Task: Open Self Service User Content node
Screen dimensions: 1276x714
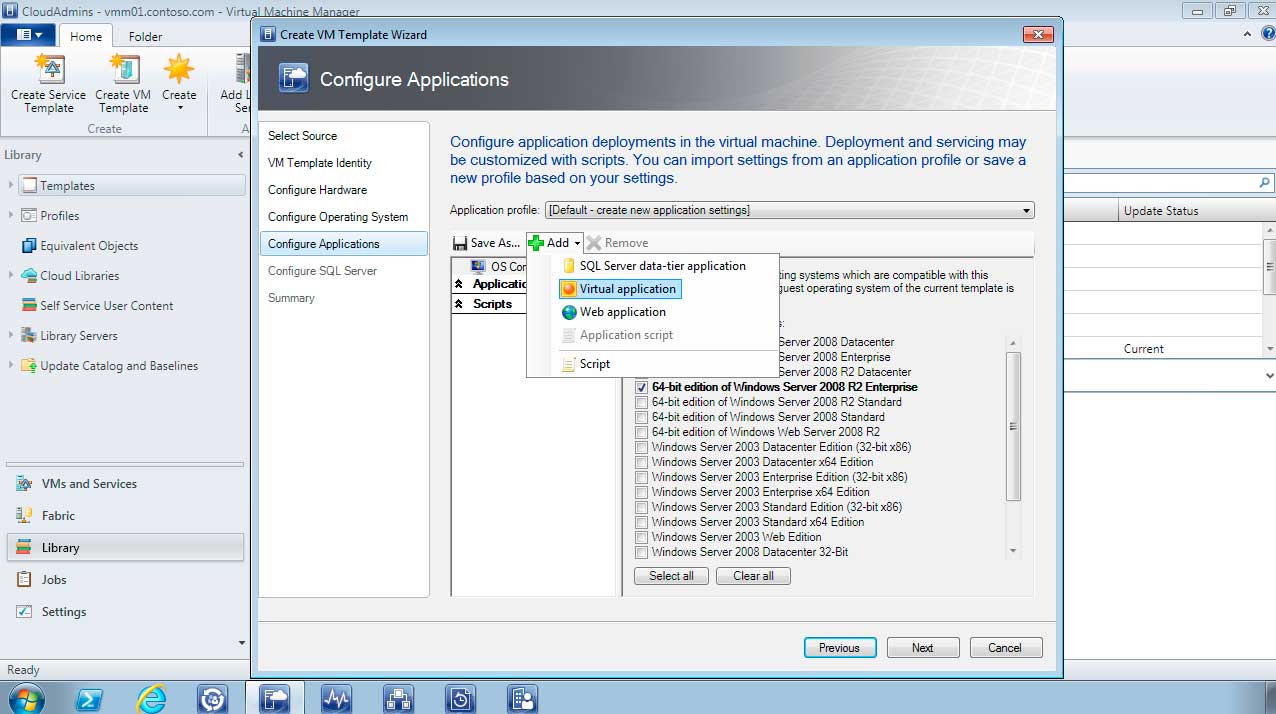Action: coord(106,306)
